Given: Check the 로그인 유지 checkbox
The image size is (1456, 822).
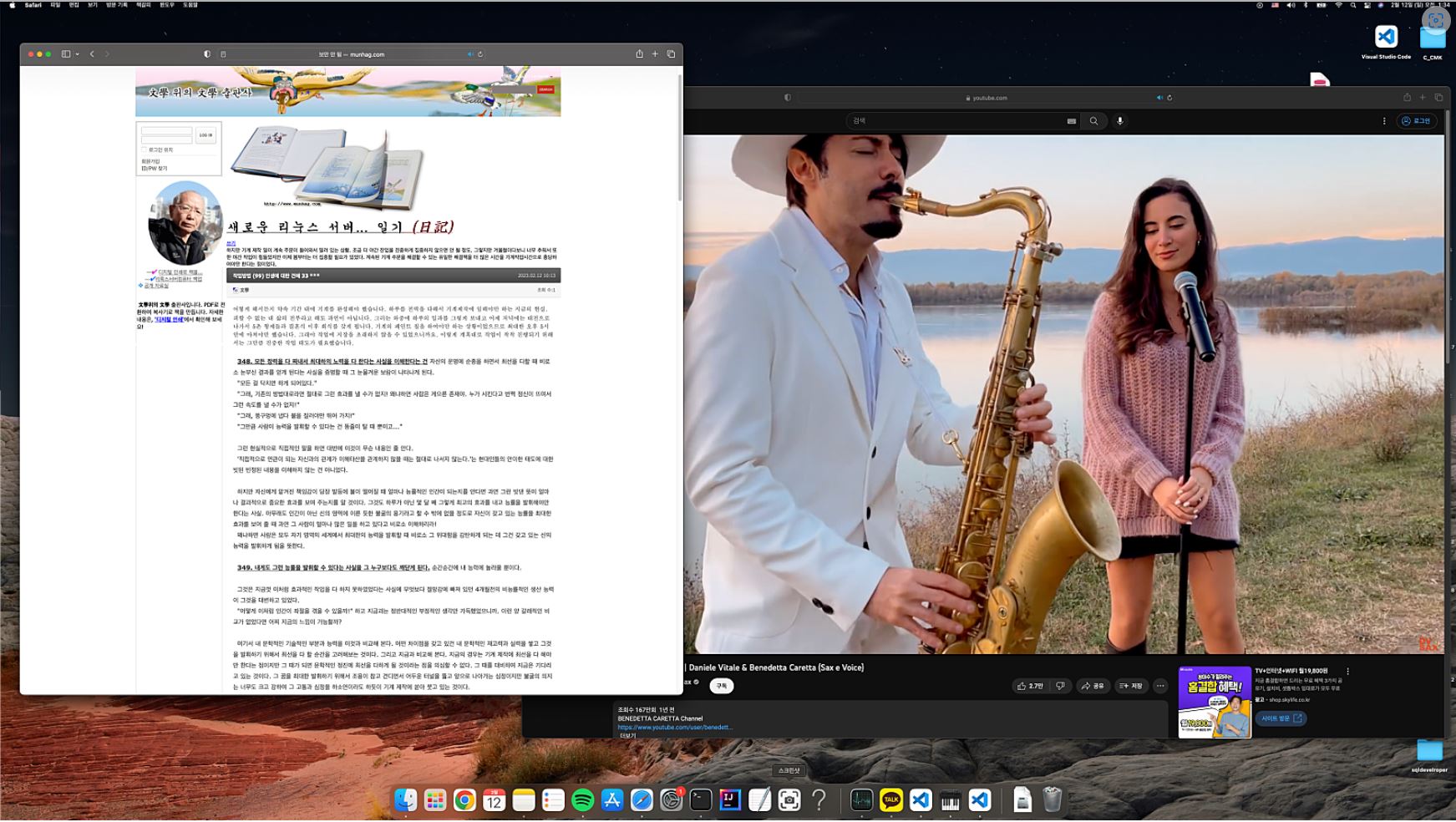Looking at the screenshot, I should 144,150.
